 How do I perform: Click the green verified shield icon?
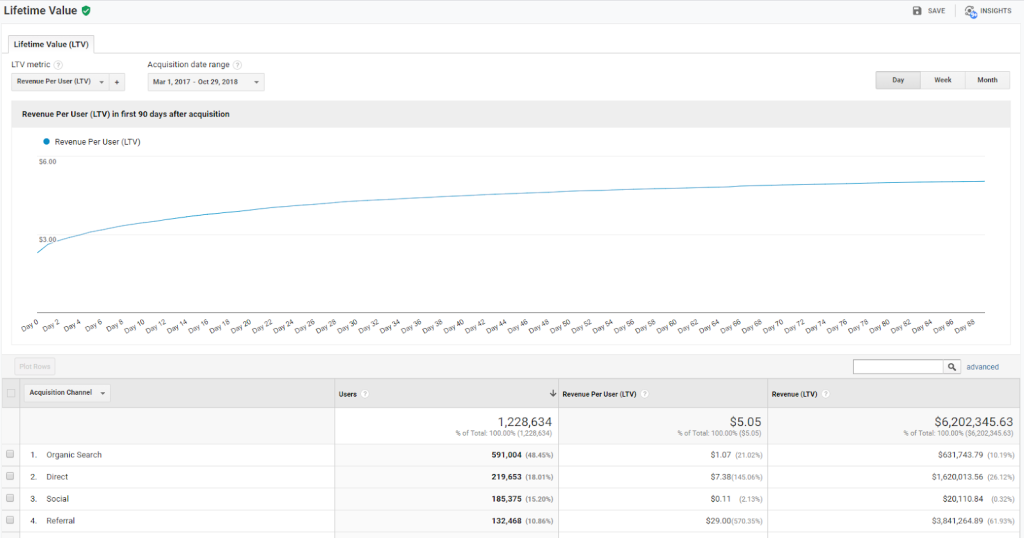(86, 10)
